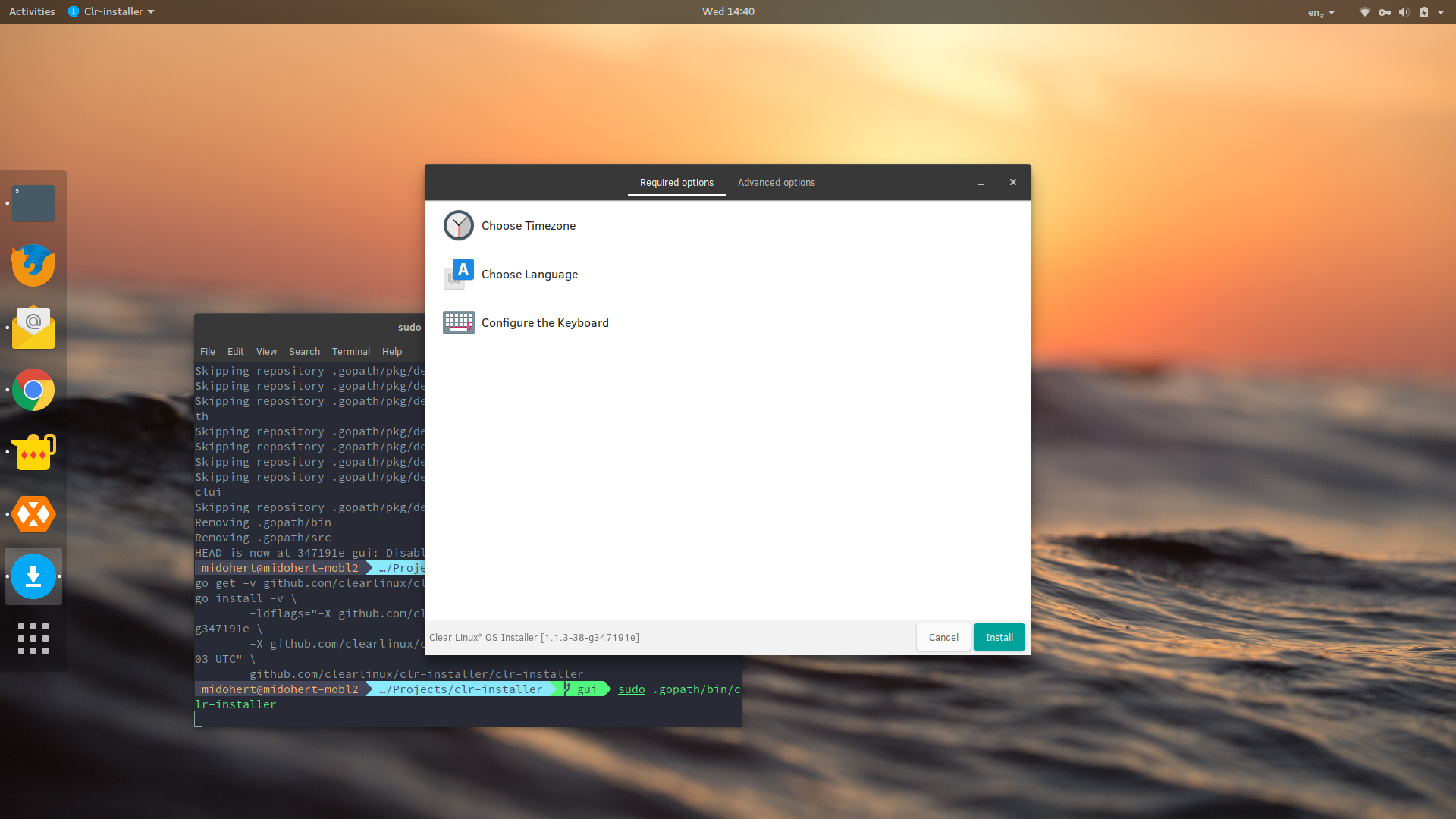Open File menu in the terminal window

pyautogui.click(x=208, y=352)
